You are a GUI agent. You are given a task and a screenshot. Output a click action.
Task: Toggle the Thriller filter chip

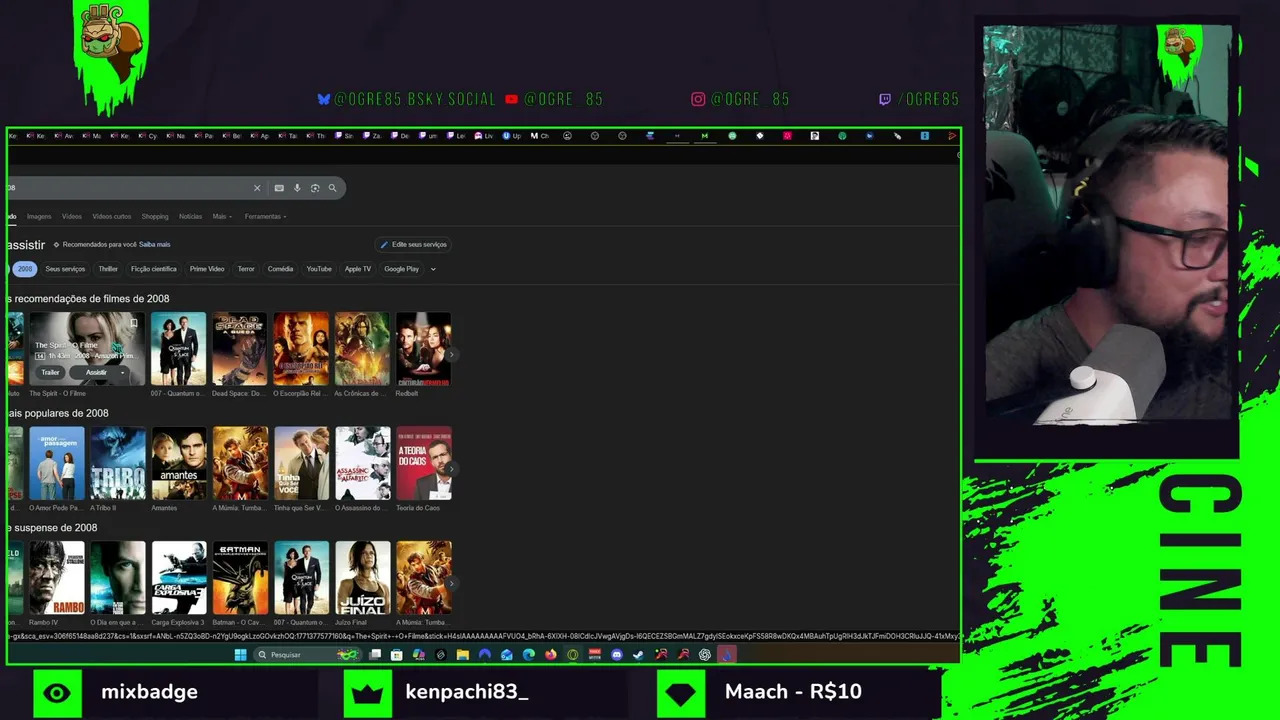tap(108, 269)
